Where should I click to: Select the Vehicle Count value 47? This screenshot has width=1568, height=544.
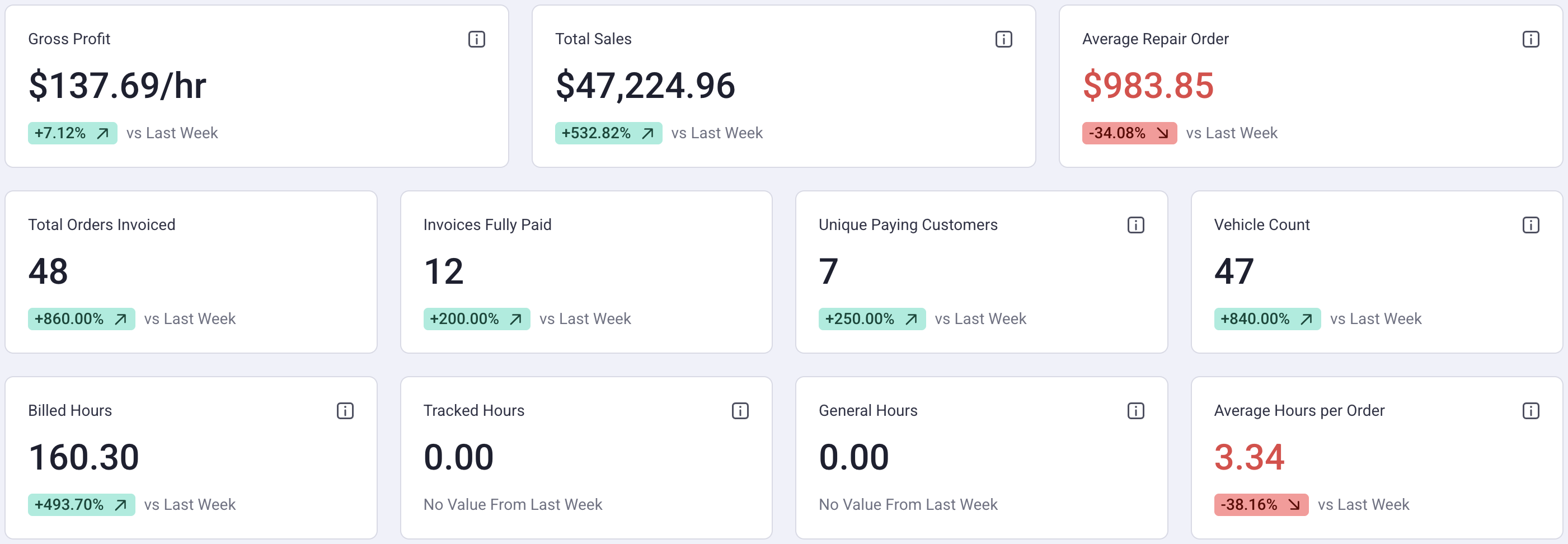(x=1234, y=271)
